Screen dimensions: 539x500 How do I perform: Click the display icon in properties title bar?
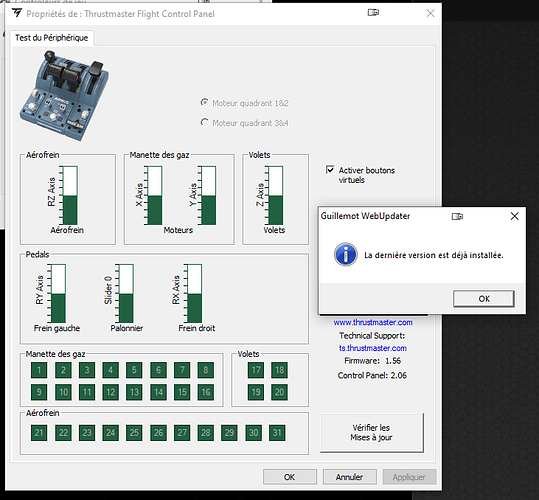373,13
